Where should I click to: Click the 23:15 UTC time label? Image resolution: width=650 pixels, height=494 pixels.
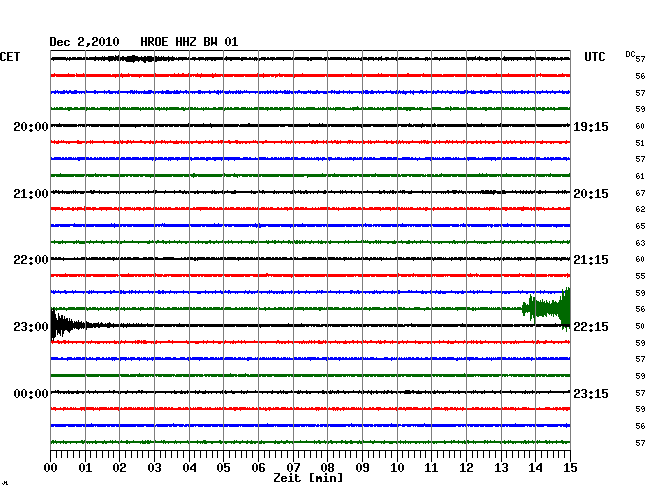point(591,394)
